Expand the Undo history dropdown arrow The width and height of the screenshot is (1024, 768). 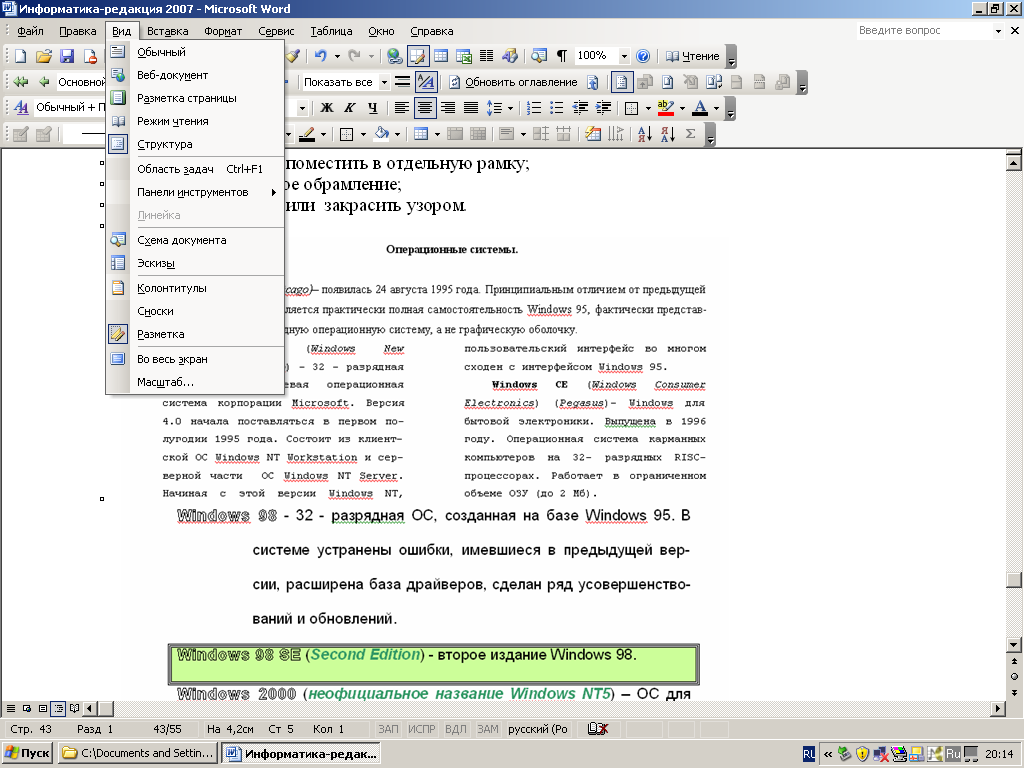point(337,56)
